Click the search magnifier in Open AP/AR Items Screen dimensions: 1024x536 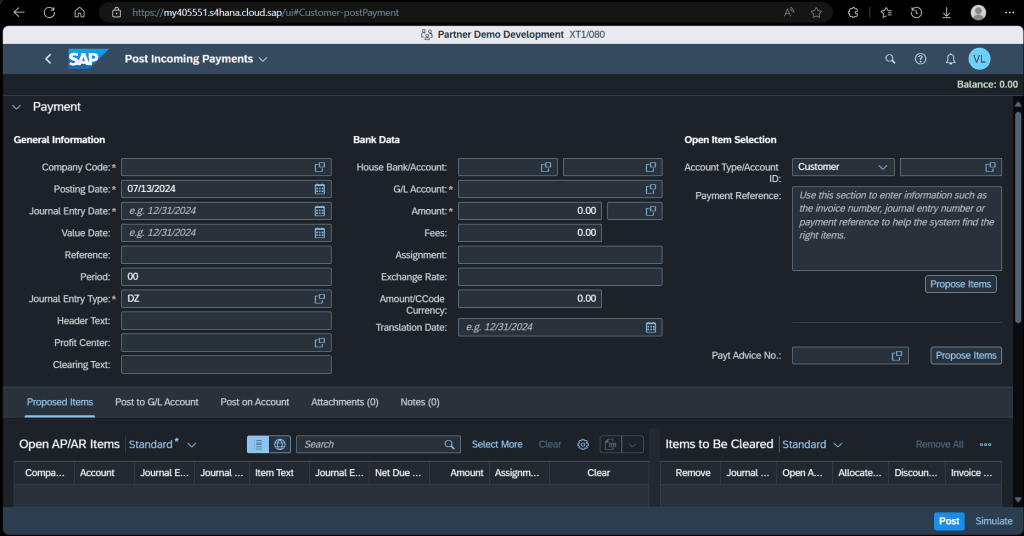449,445
